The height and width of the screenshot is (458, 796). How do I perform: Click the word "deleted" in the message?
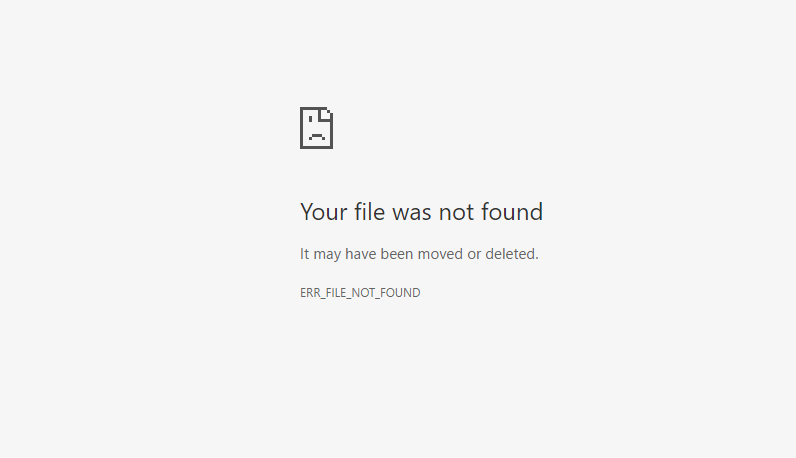click(x=511, y=253)
